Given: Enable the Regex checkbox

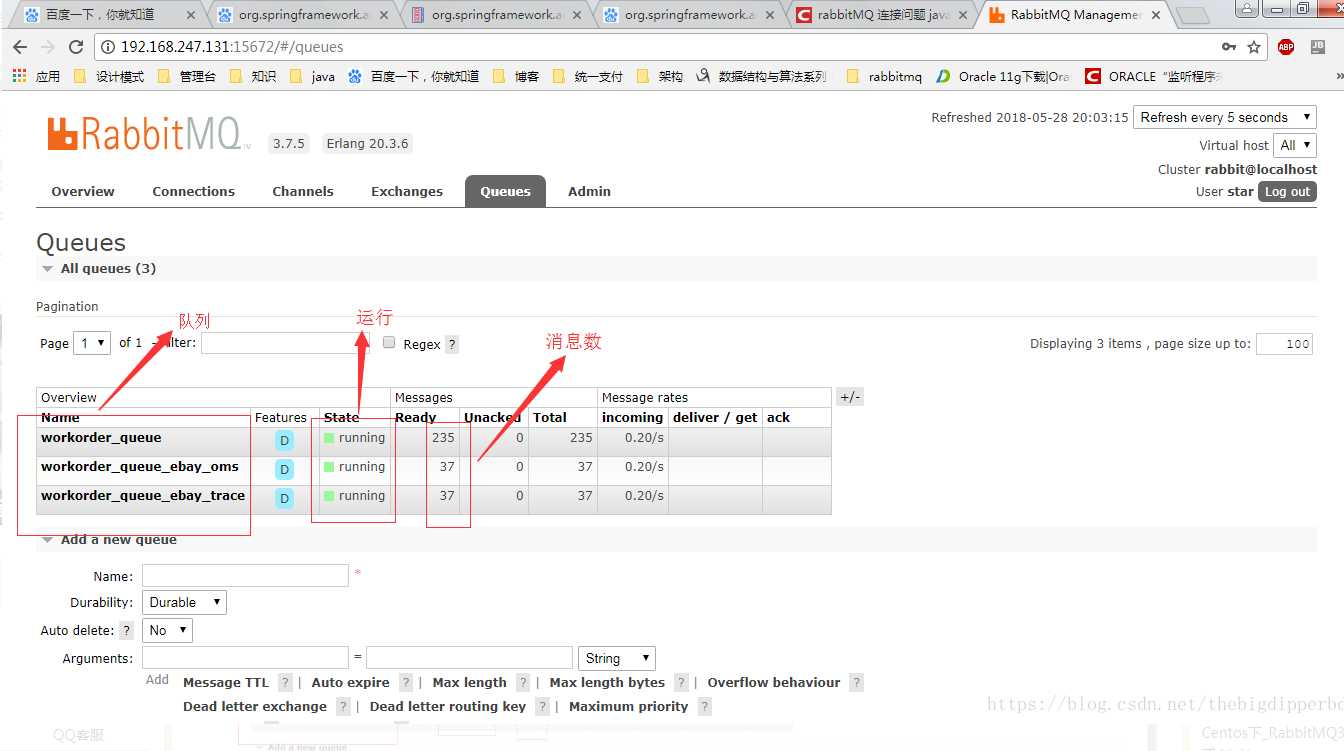Looking at the screenshot, I should [x=390, y=342].
